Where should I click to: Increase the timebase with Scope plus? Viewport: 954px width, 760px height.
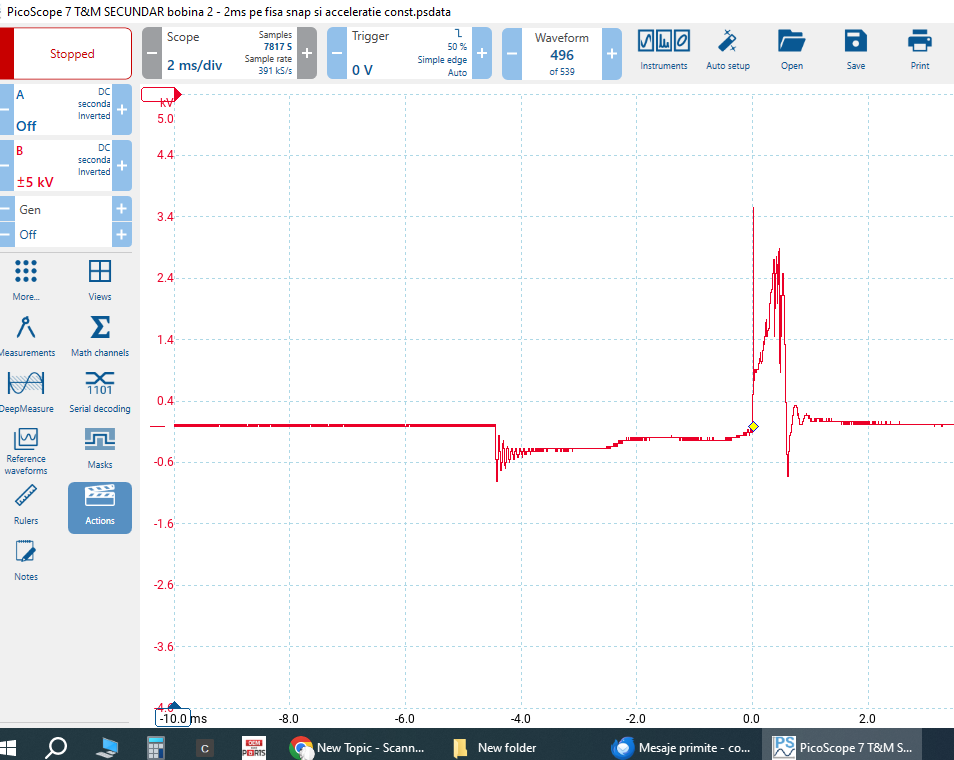coord(307,53)
